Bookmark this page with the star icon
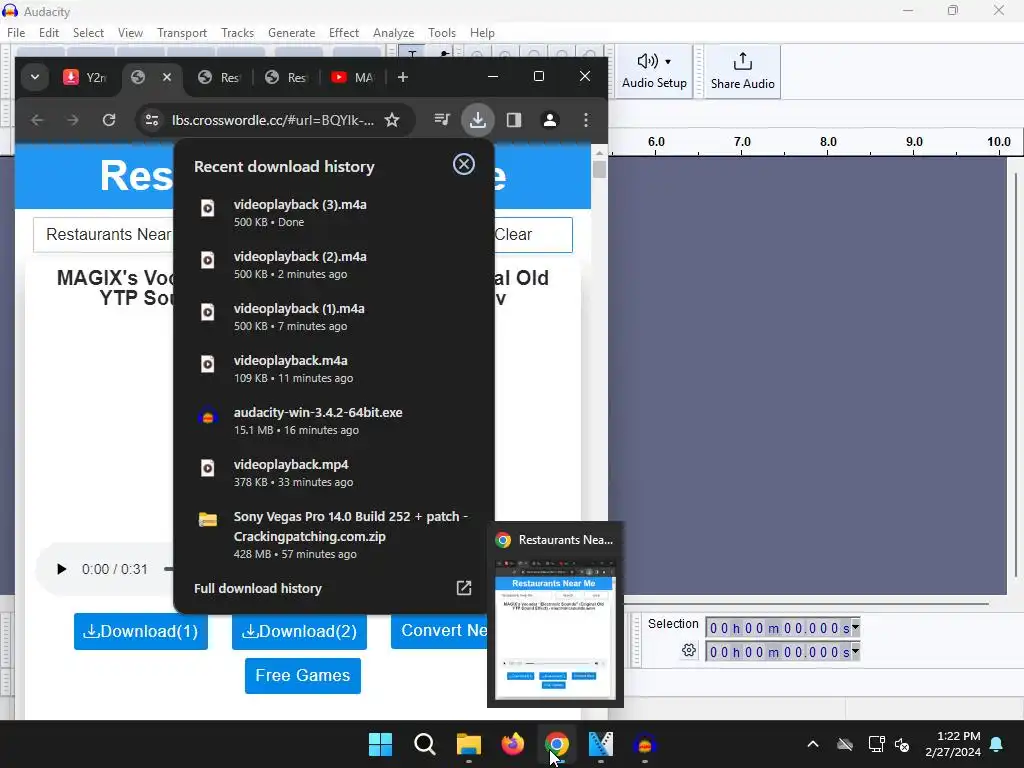The width and height of the screenshot is (1024, 768). pyautogui.click(x=392, y=120)
